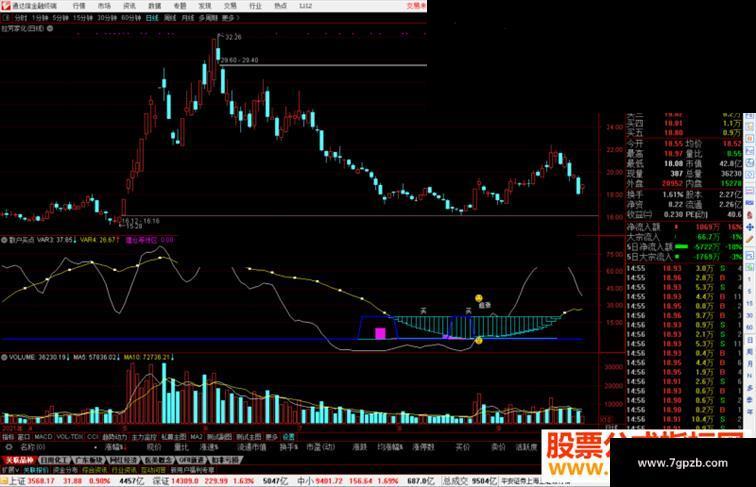Open the 发现 menu
The height and width of the screenshot is (487, 756).
point(205,6)
